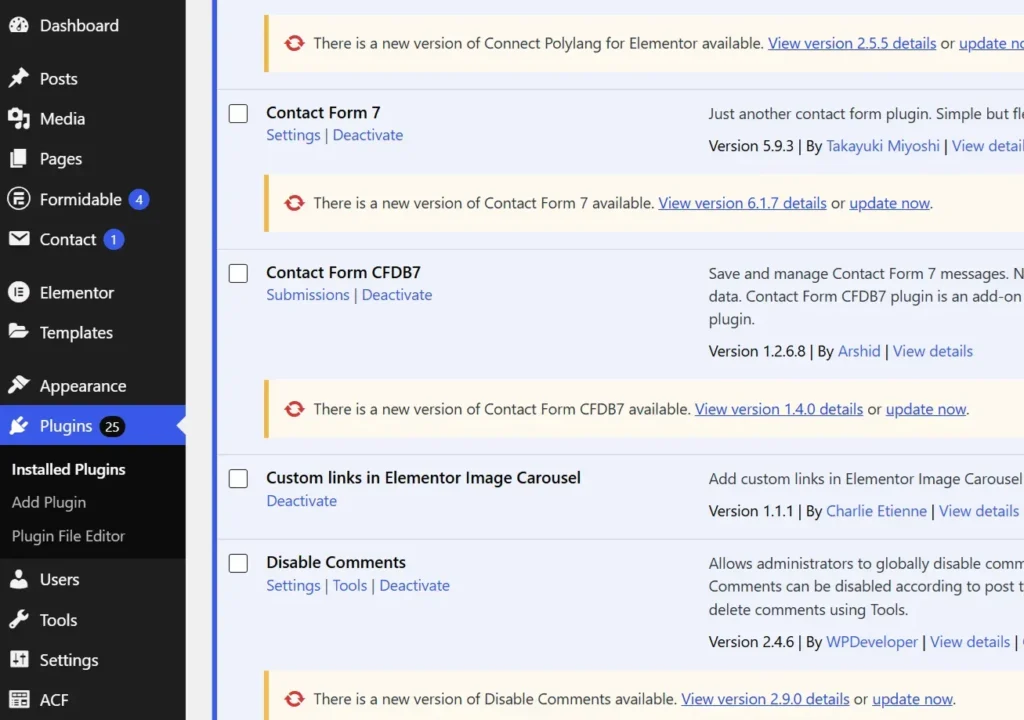
Task: View details for Custom links plugin
Action: [x=979, y=511]
